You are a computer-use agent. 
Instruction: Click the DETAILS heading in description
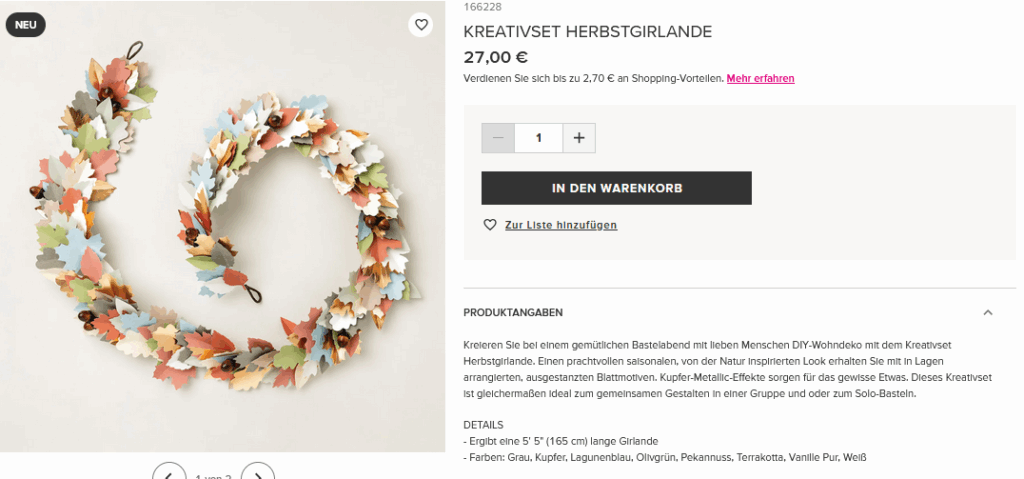(484, 425)
